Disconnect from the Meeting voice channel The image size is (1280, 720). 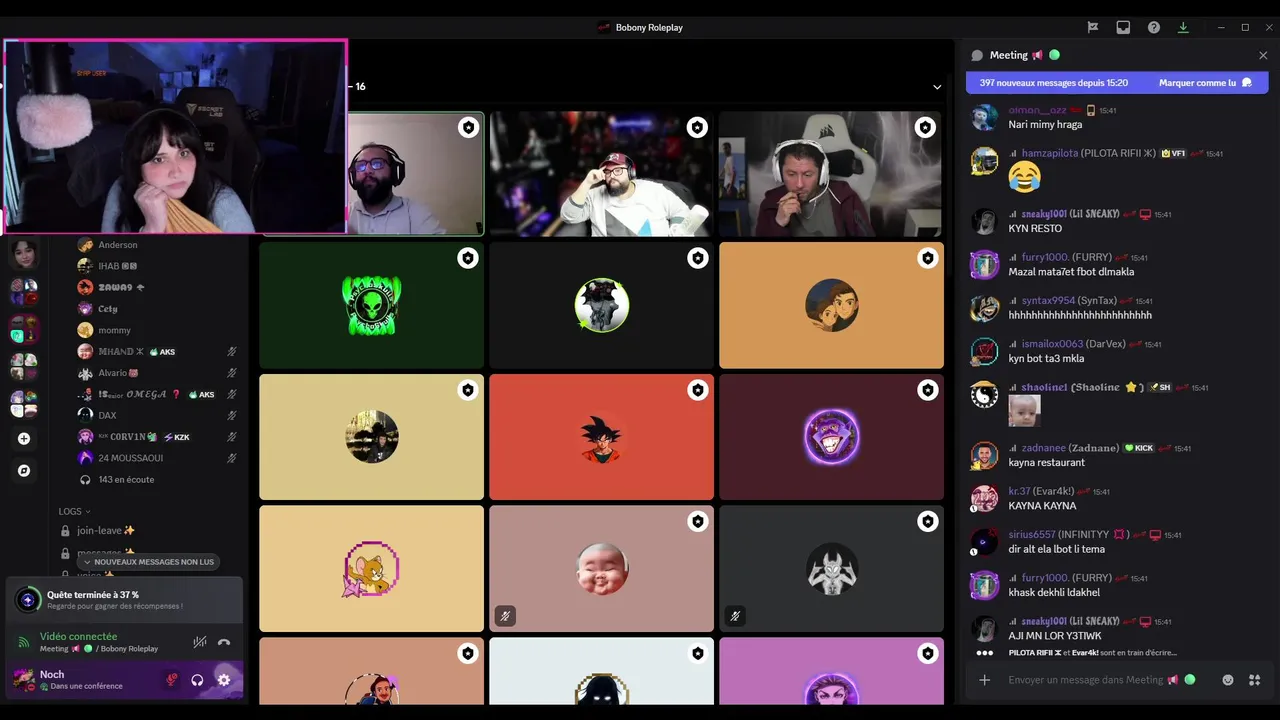click(224, 642)
